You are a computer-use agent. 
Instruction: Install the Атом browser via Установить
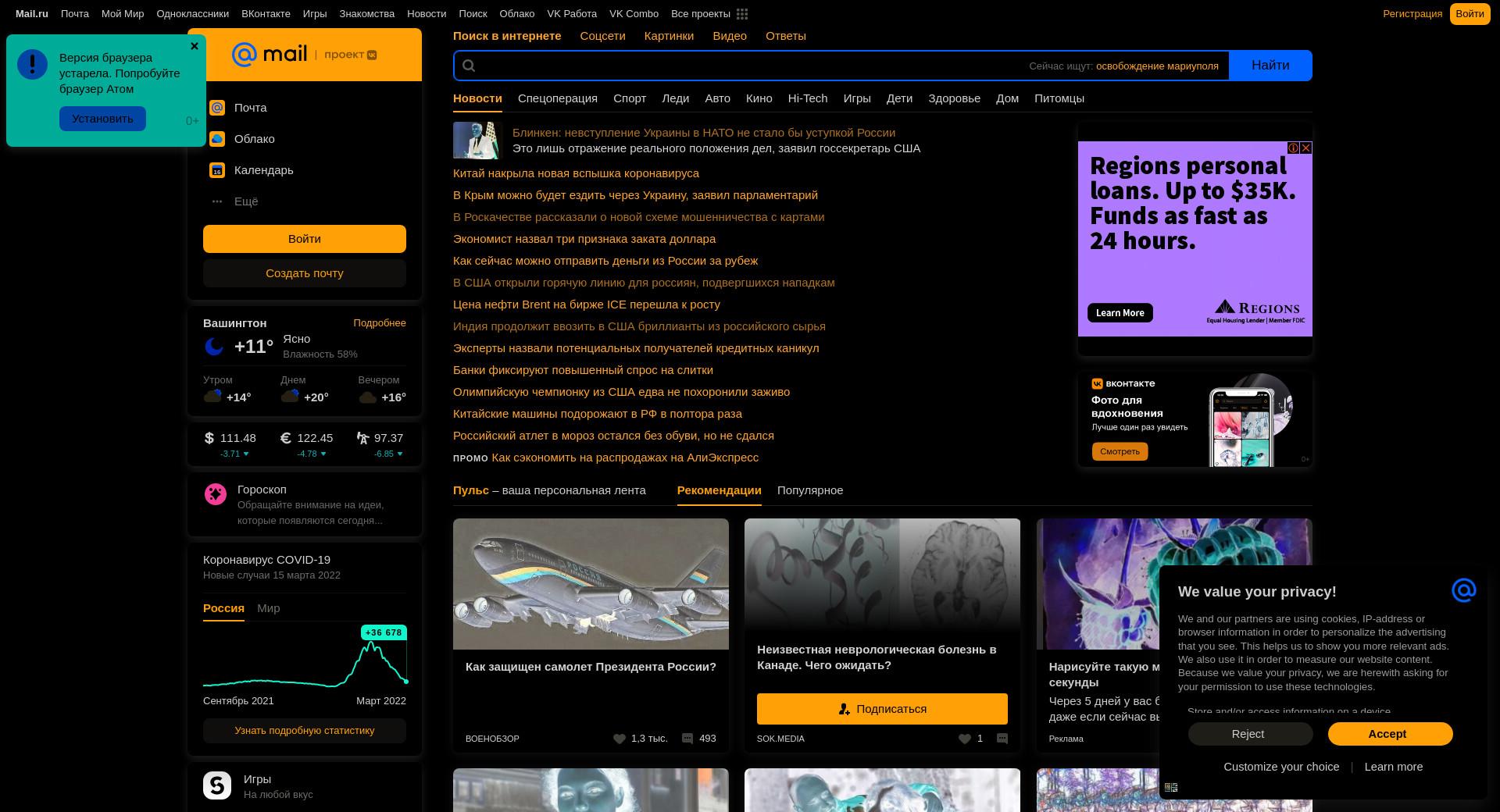[102, 119]
